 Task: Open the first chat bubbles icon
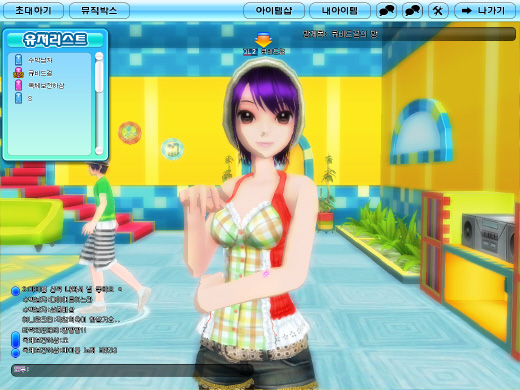[386, 11]
